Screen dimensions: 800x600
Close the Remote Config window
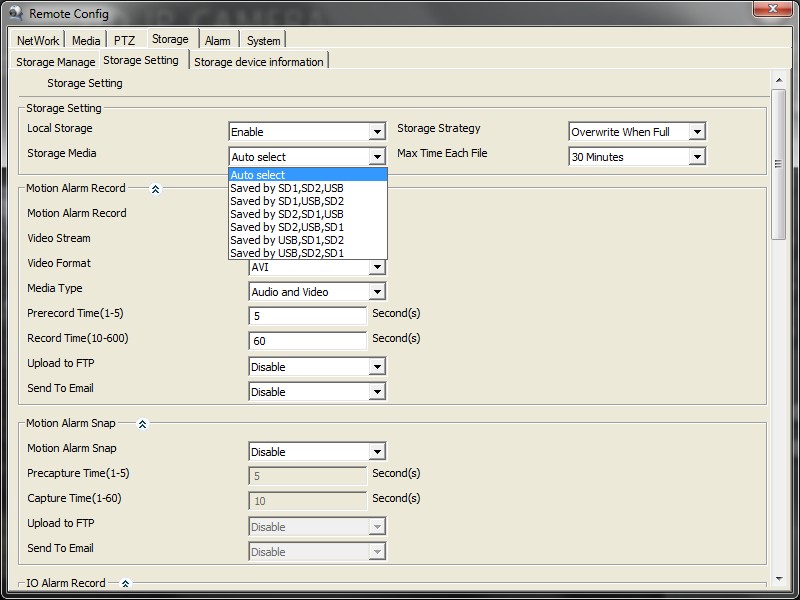(772, 8)
